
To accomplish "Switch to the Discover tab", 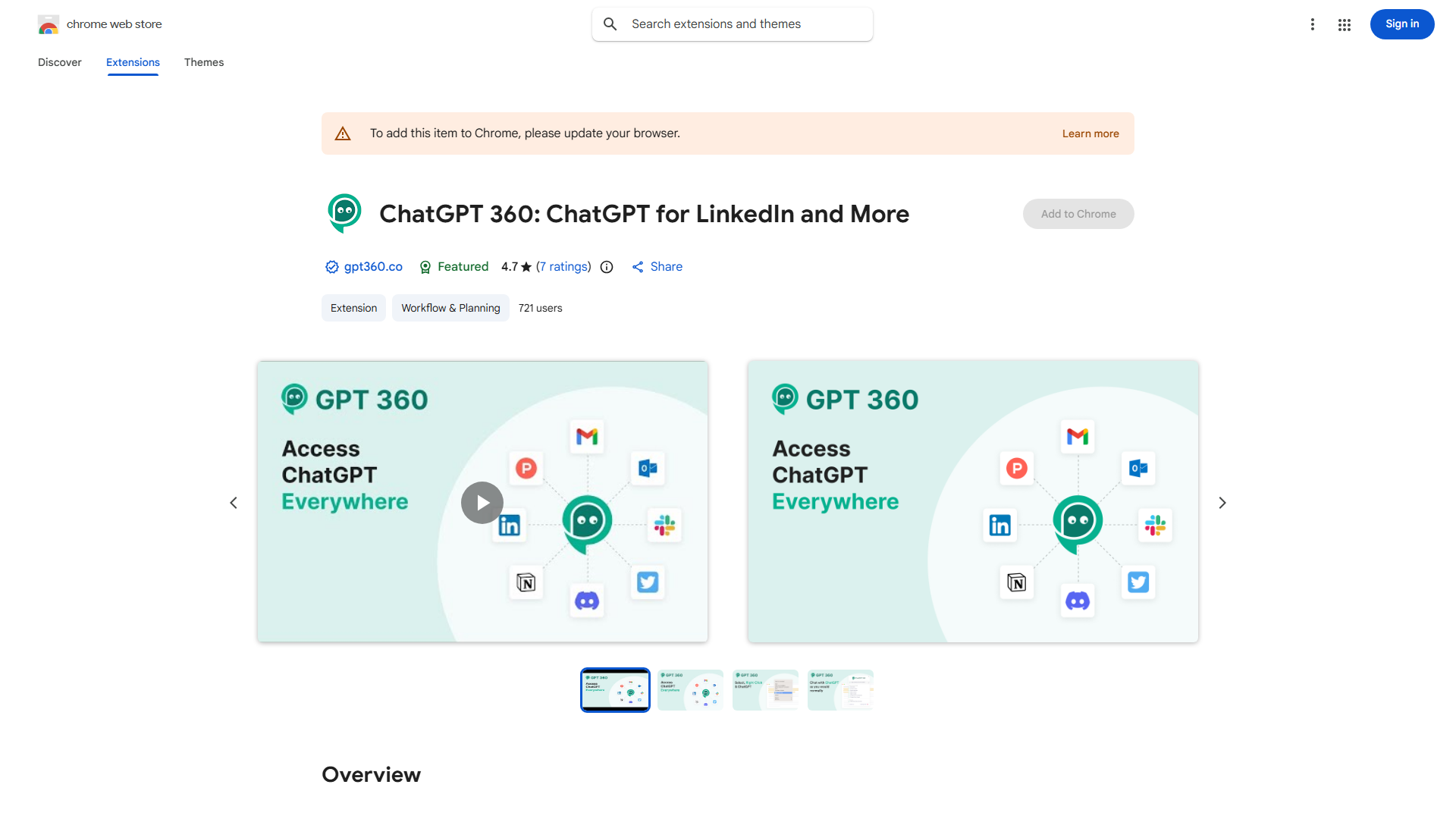I will click(59, 62).
